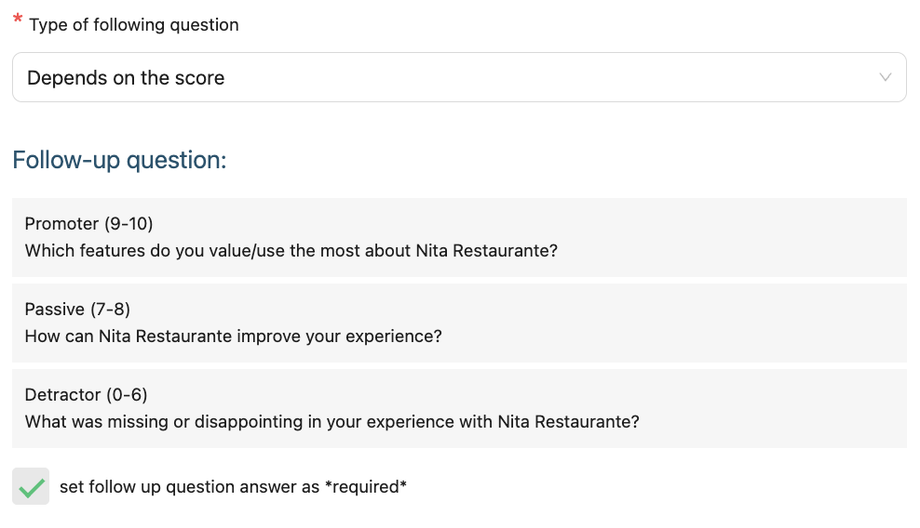Click the "set follow up question answer" label
This screenshot has width=920, height=528.
(x=190, y=487)
